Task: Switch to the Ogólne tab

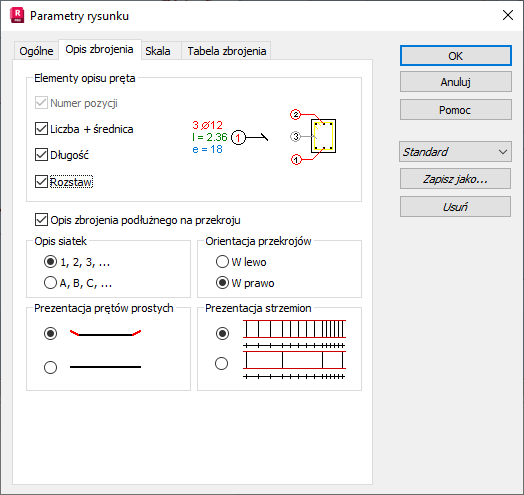Action: coord(36,51)
